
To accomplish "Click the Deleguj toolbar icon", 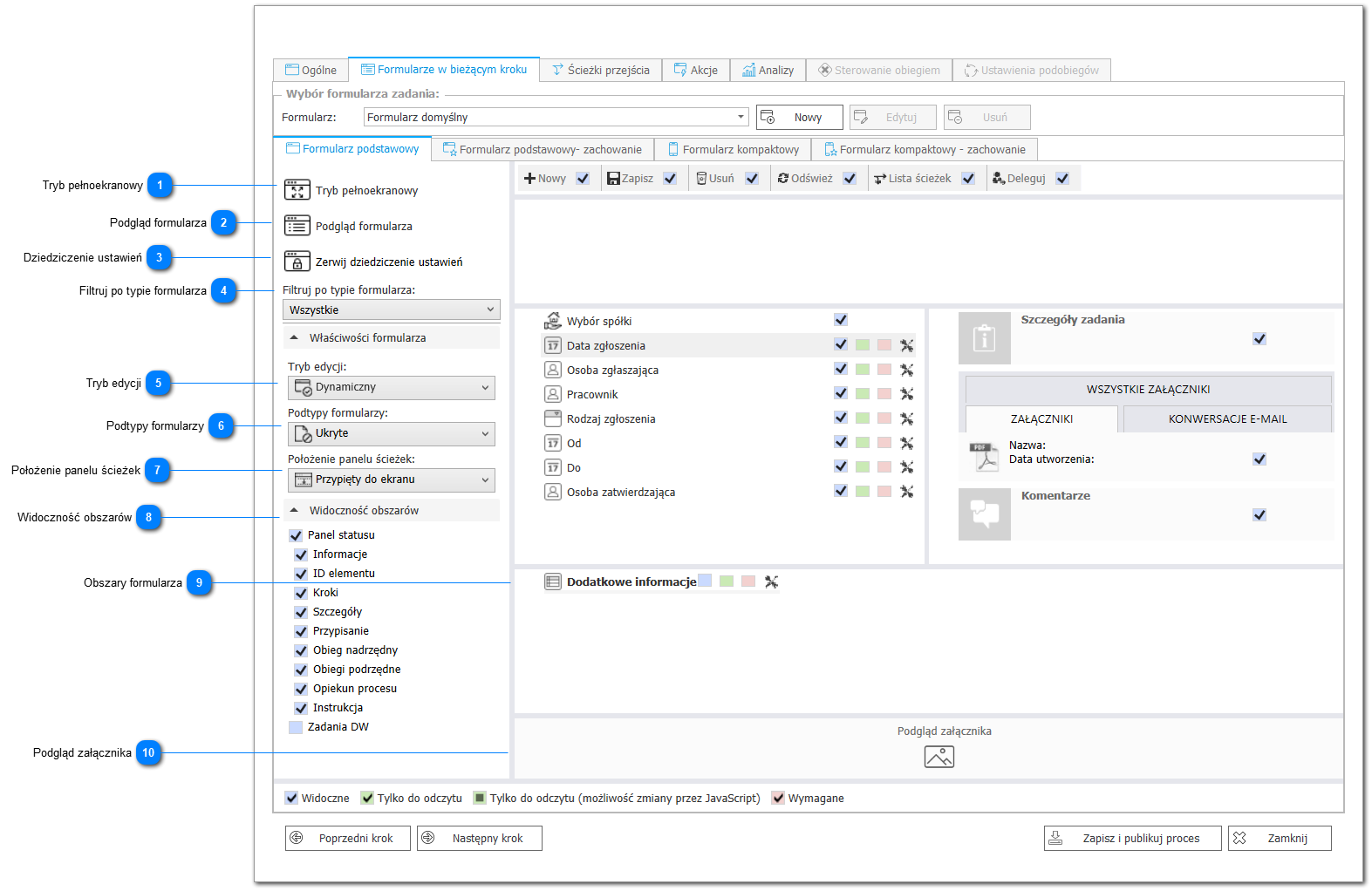I will coord(999,178).
